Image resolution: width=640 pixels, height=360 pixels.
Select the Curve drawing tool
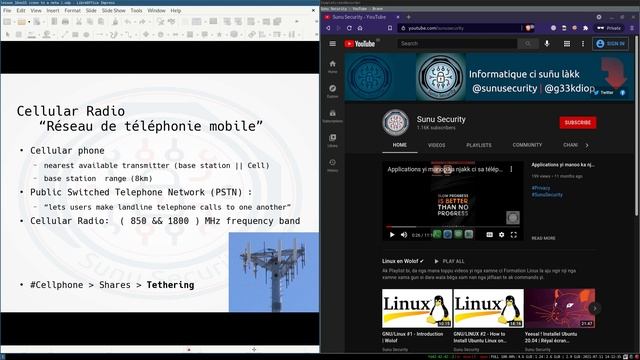tap(113, 35)
